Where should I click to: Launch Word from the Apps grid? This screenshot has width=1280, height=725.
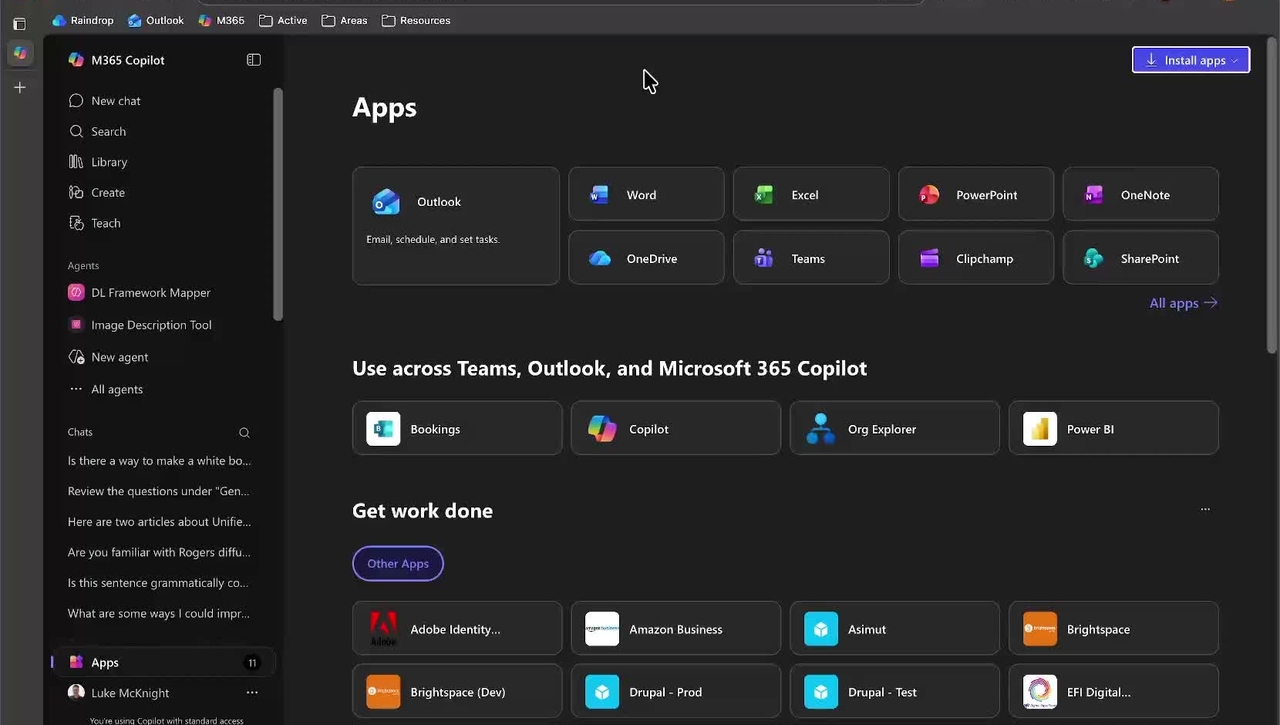click(646, 195)
